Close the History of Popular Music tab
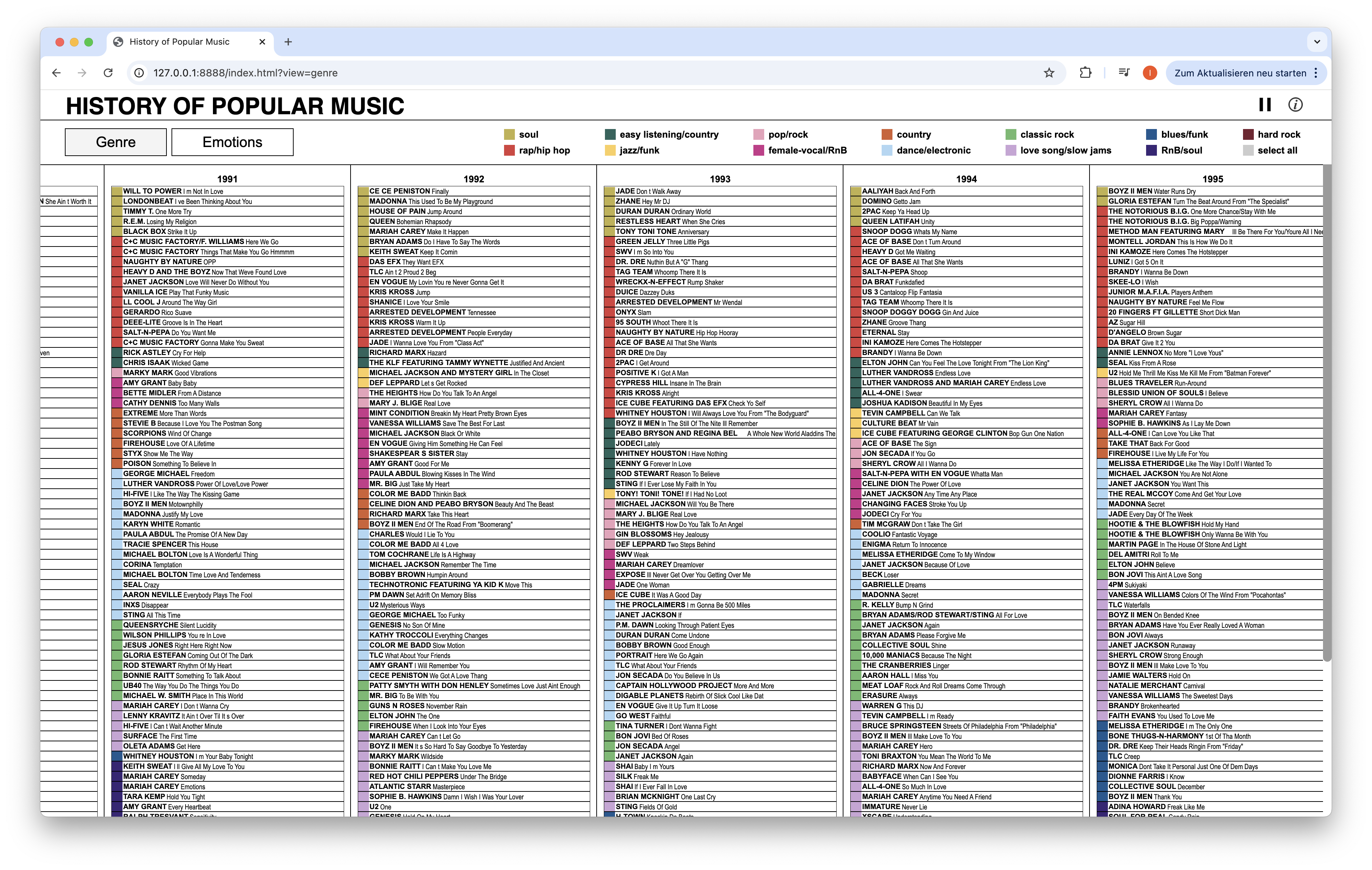Screen dimensions: 1372x870 [262, 41]
